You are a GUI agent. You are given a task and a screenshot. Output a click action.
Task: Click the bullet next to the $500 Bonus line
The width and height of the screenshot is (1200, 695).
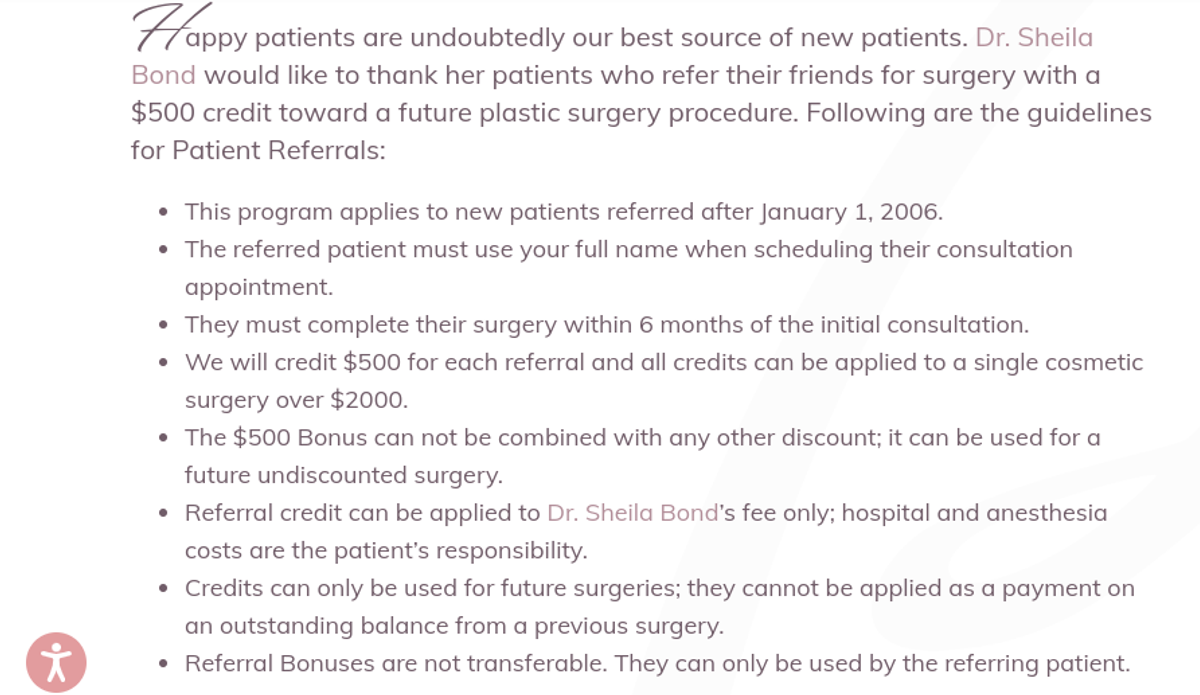161,438
